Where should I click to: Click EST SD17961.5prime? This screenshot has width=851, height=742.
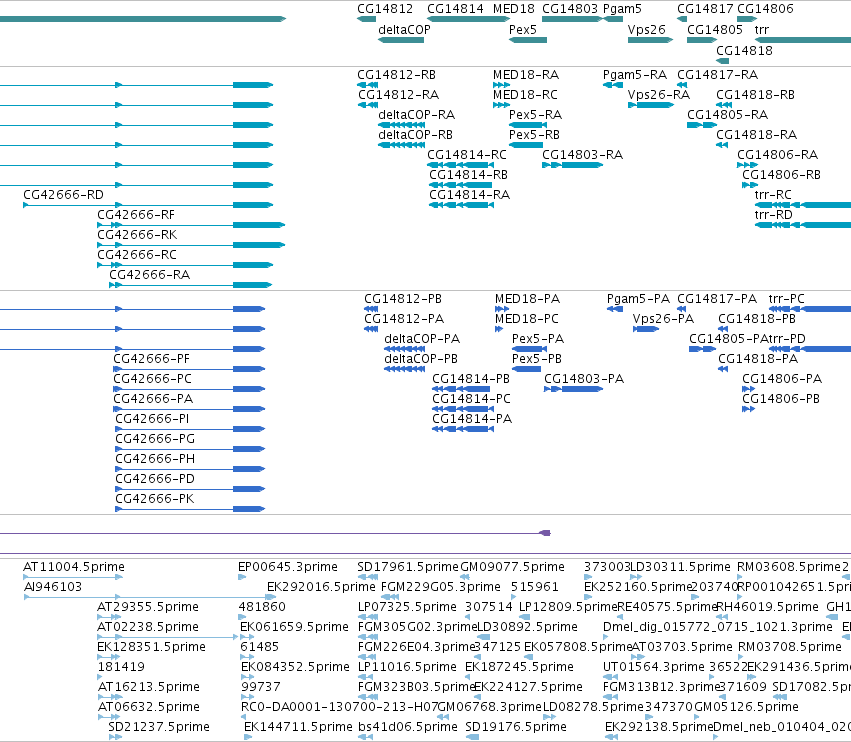408,567
